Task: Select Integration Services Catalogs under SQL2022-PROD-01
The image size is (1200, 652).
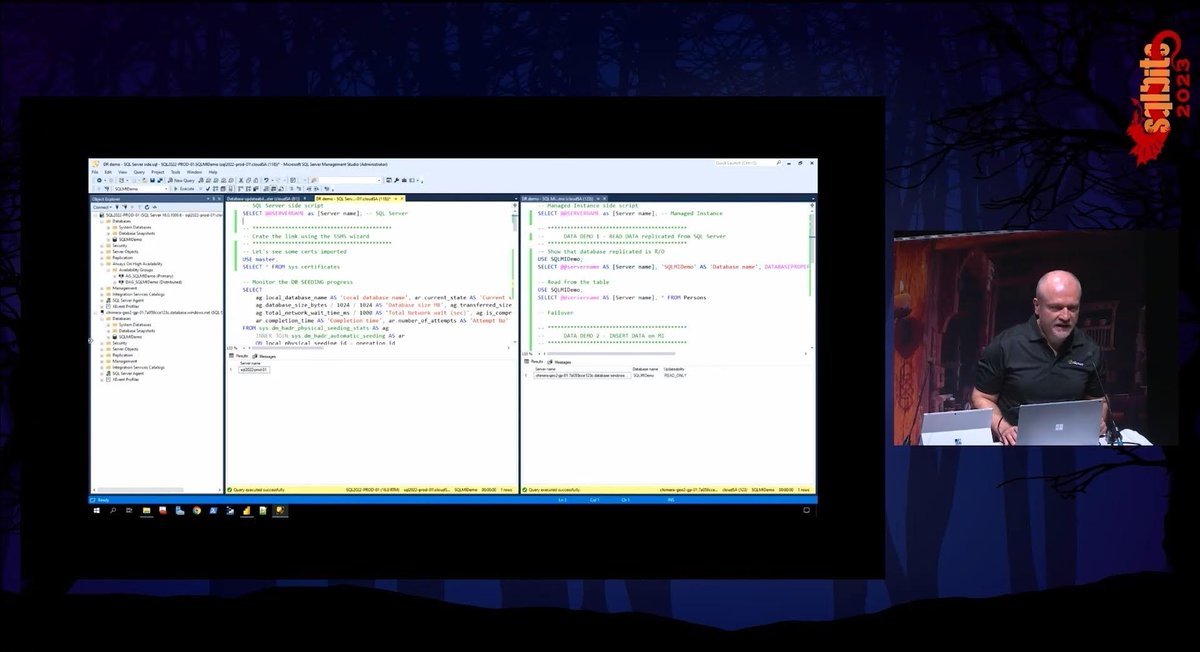Action: pos(136,294)
